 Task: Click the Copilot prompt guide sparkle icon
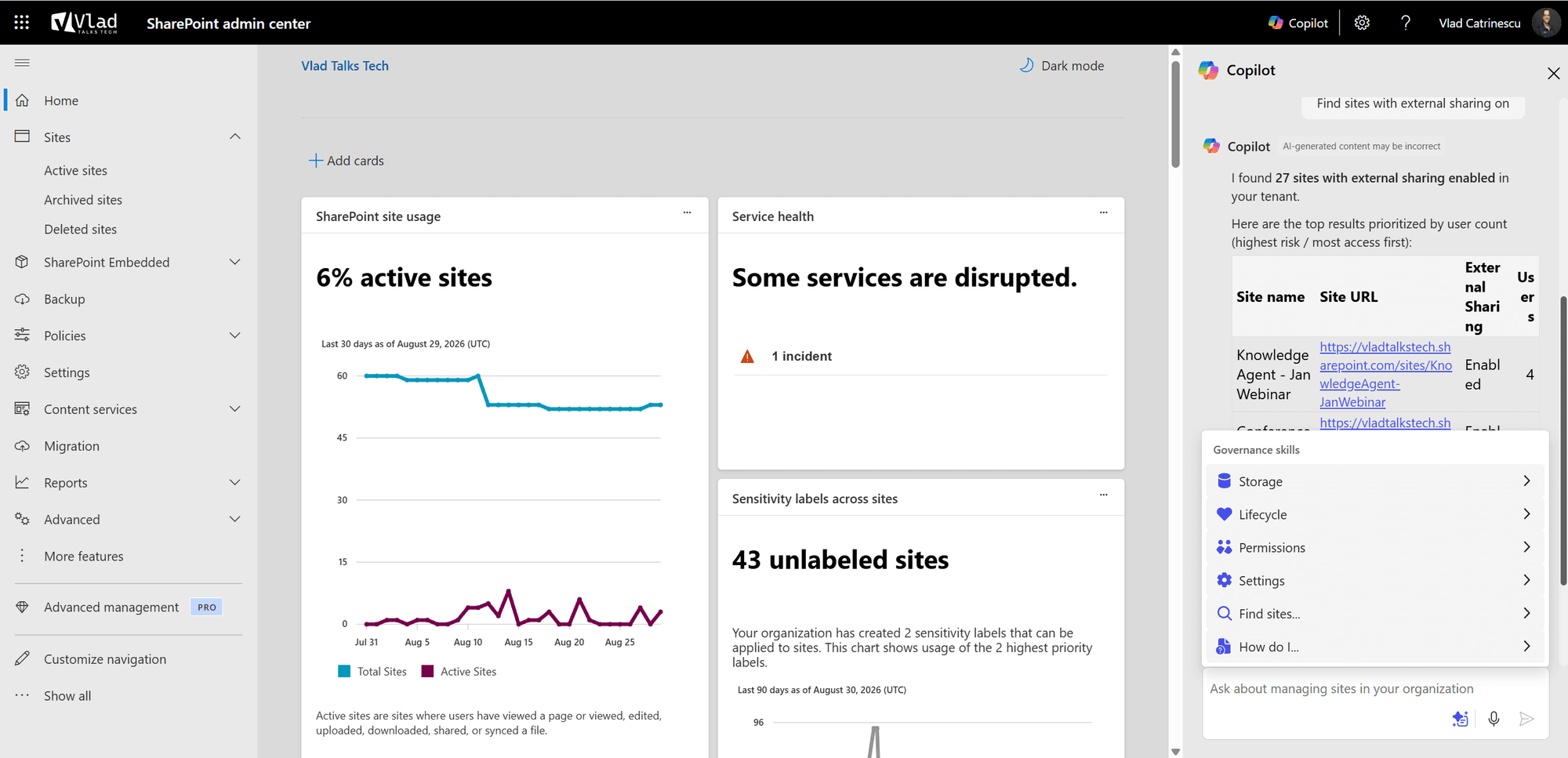click(1460, 719)
